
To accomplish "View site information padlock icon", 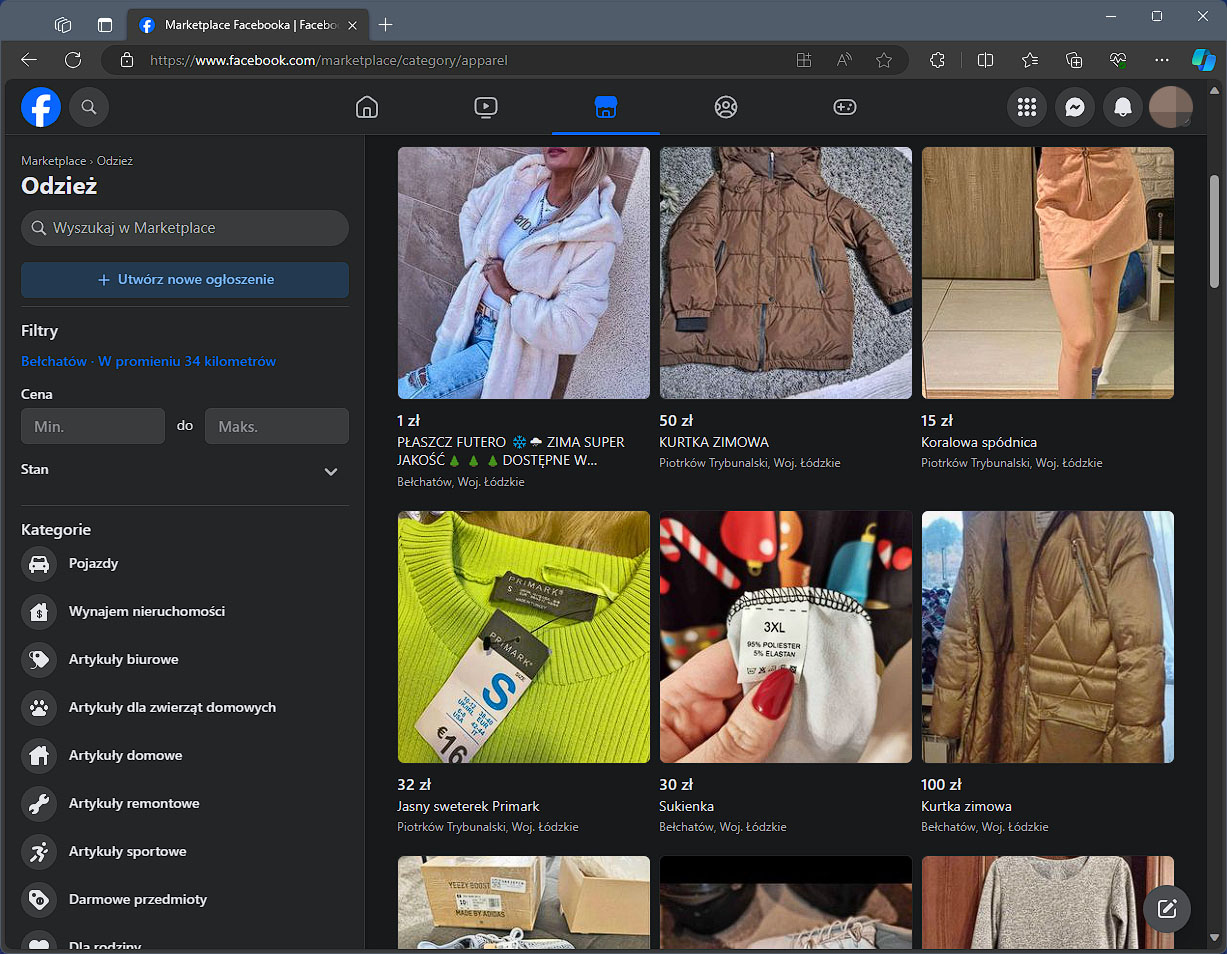I will pos(126,60).
